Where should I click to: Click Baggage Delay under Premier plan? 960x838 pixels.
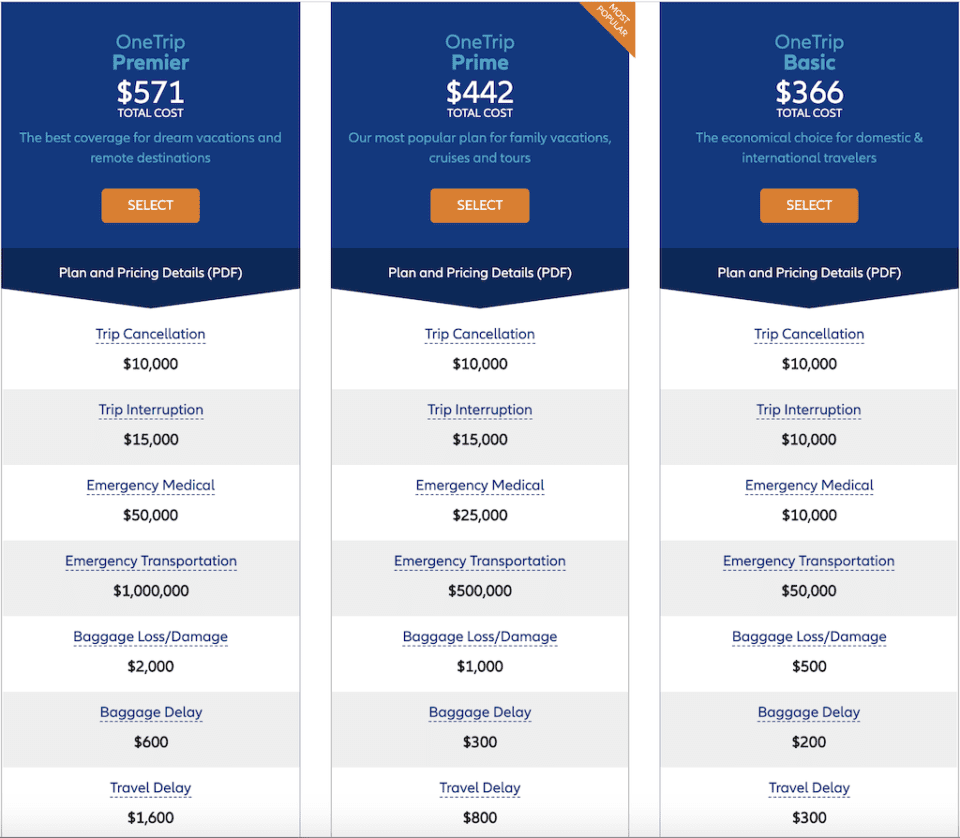[x=151, y=712]
